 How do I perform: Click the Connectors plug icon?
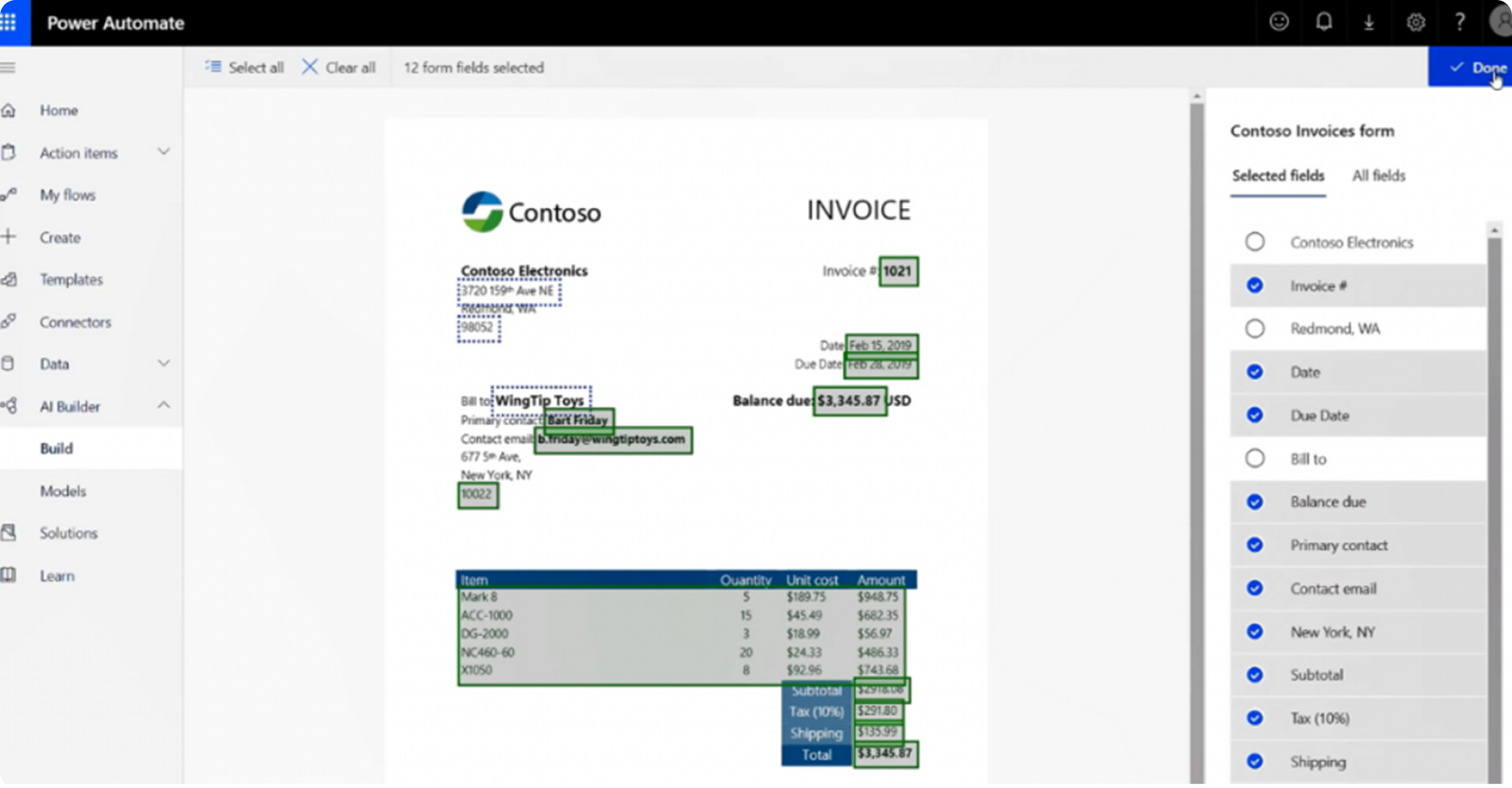click(x=9, y=321)
